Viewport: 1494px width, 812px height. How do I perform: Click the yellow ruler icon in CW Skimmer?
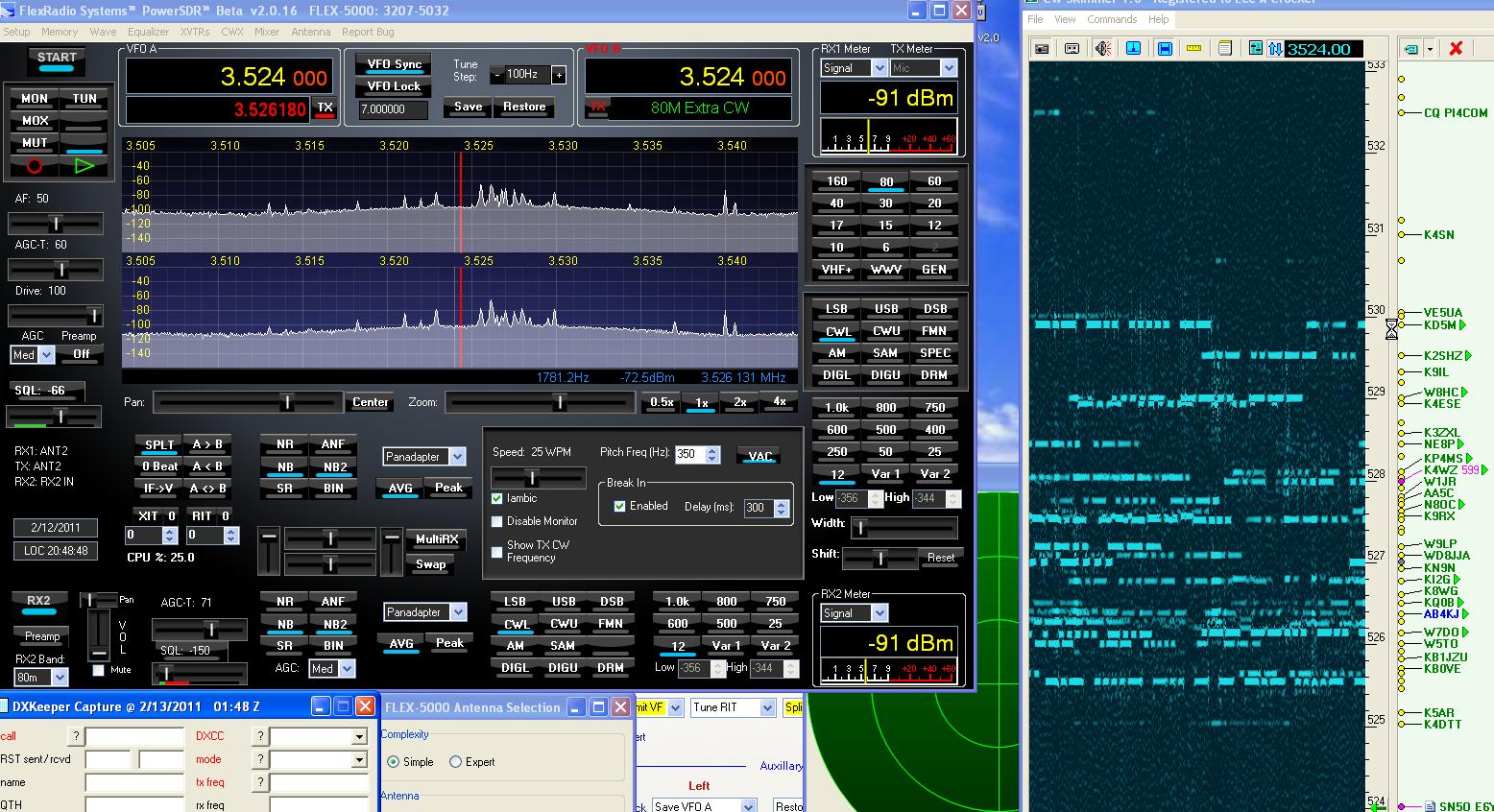pyautogui.click(x=1194, y=49)
